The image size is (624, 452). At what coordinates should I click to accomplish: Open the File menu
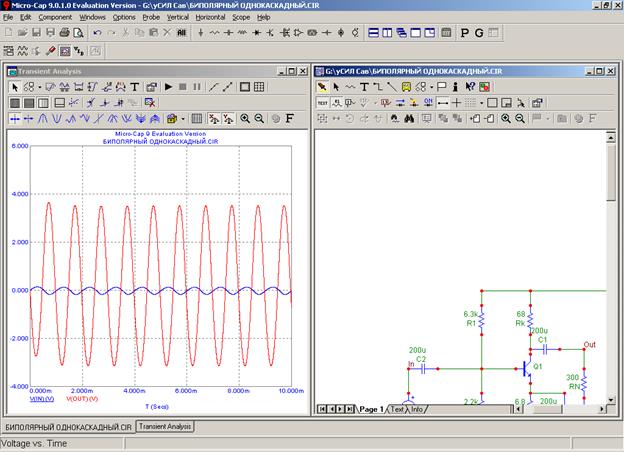pyautogui.click(x=8, y=17)
